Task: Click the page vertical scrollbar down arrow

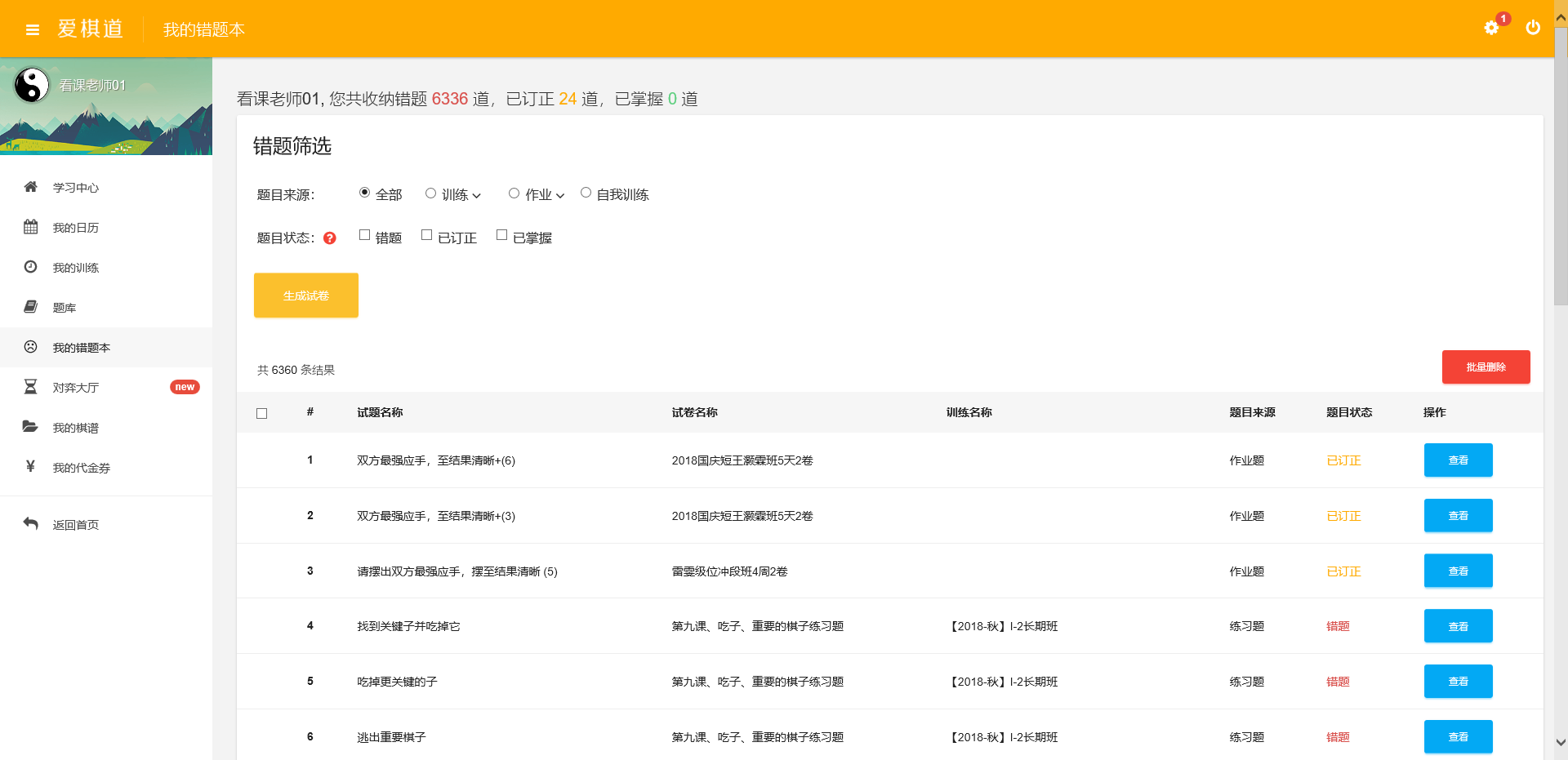Action: pos(1561,743)
